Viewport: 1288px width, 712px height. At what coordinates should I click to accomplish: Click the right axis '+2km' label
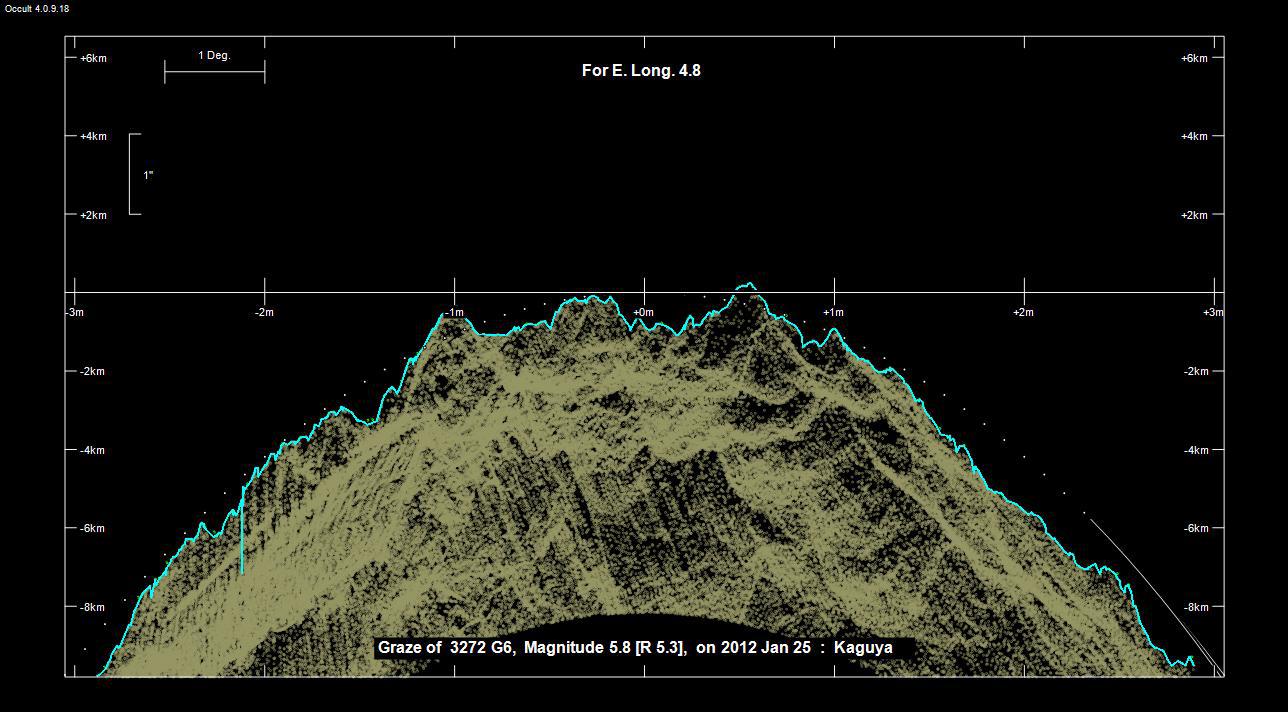pos(1194,215)
